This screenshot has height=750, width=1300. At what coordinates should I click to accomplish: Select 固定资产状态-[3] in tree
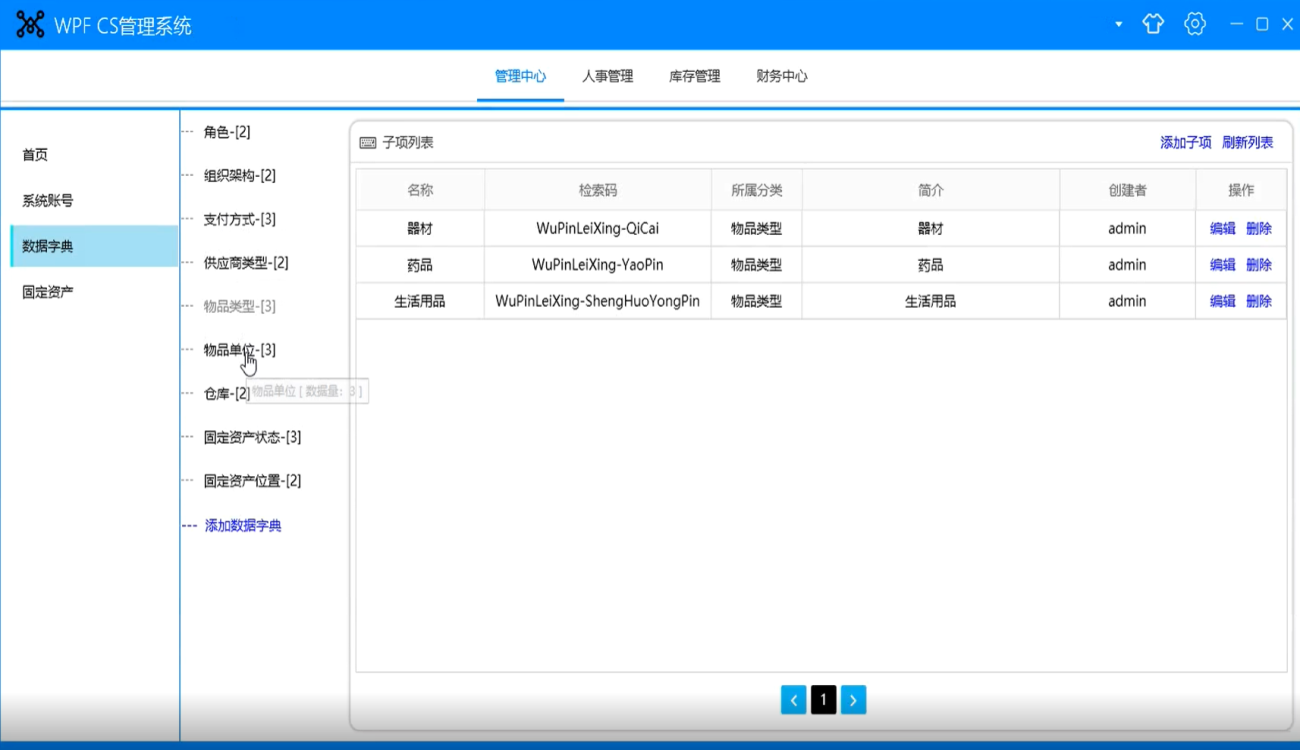[x=252, y=437]
